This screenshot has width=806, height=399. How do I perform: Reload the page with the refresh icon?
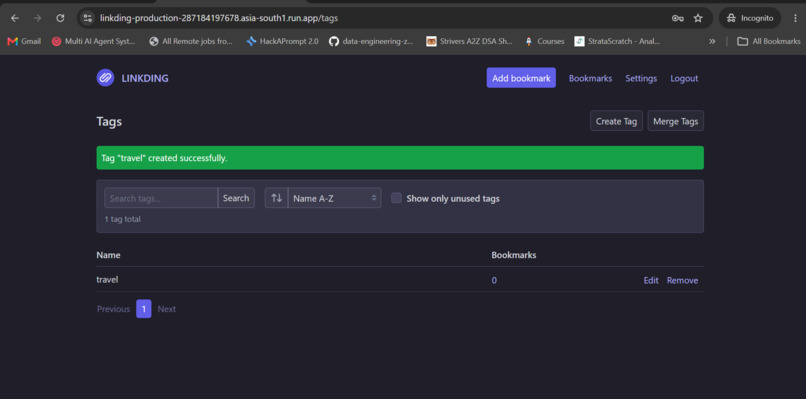pyautogui.click(x=60, y=18)
